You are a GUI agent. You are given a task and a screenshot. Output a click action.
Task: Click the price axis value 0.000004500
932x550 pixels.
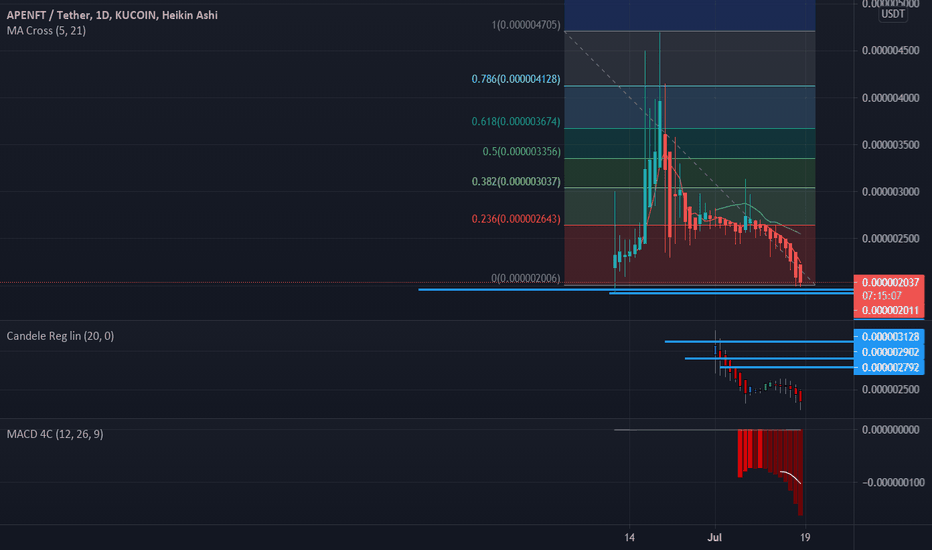point(890,51)
